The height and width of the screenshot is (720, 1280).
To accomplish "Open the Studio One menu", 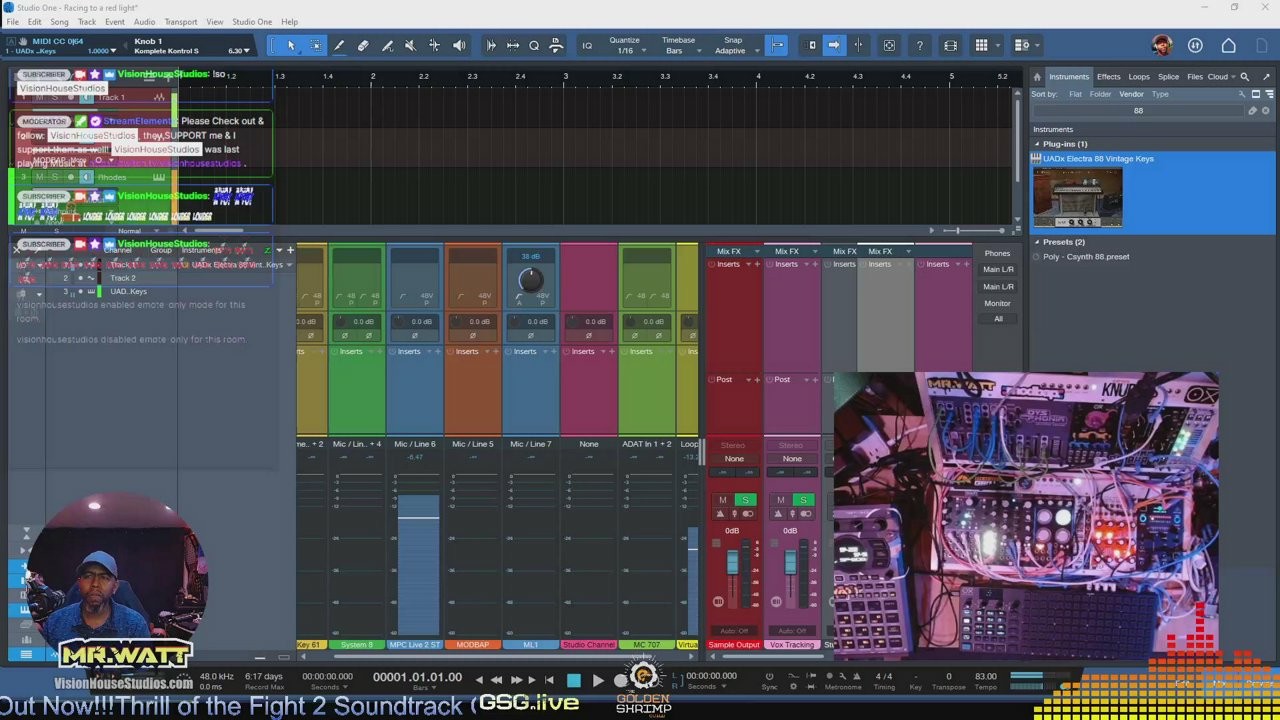I will (x=252, y=22).
